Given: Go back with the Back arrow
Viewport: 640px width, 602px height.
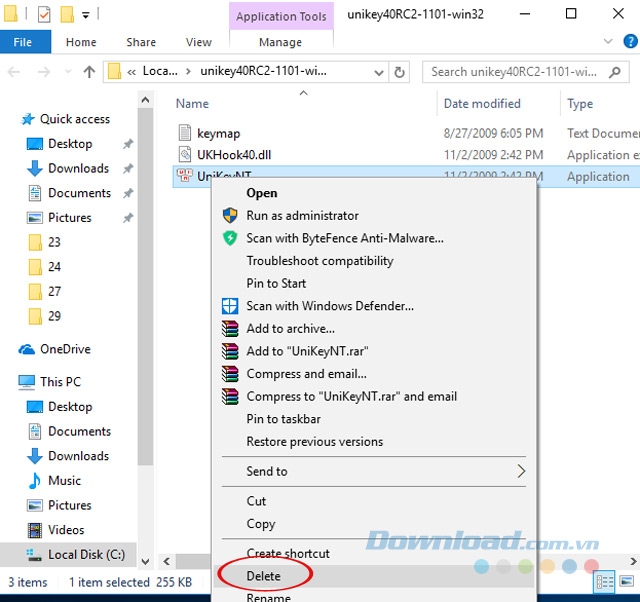Looking at the screenshot, I should 14,72.
